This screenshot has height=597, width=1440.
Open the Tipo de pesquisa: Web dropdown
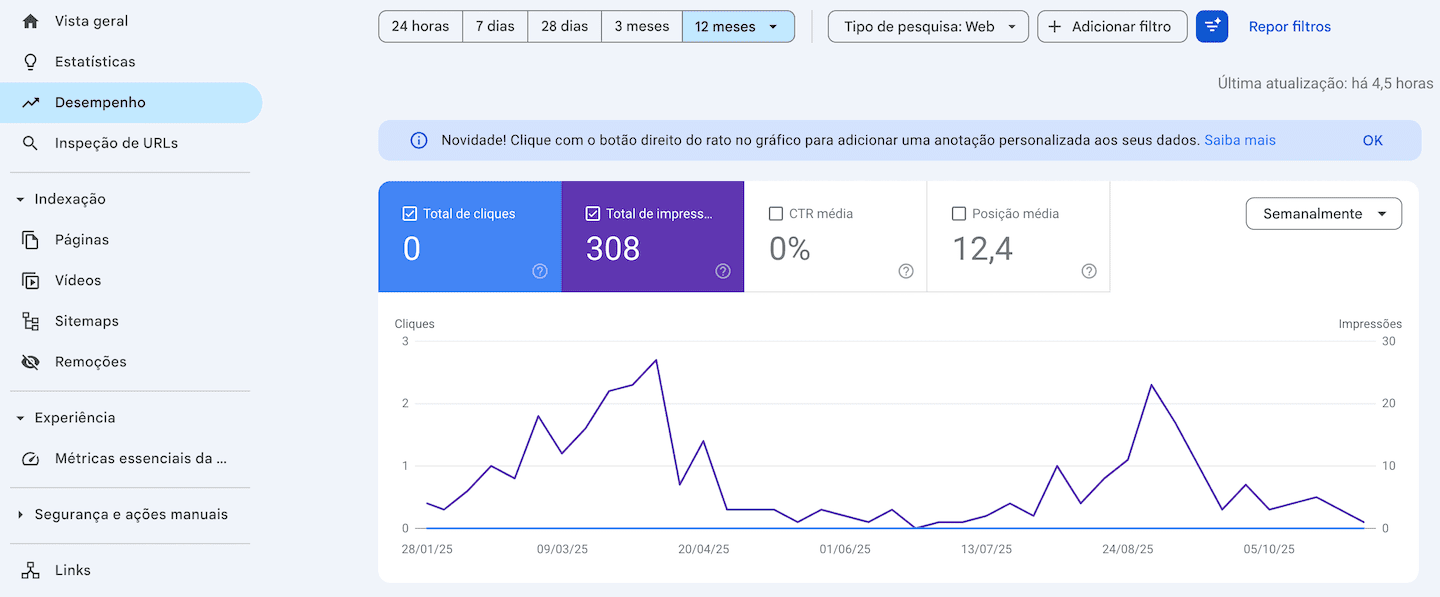(x=927, y=26)
